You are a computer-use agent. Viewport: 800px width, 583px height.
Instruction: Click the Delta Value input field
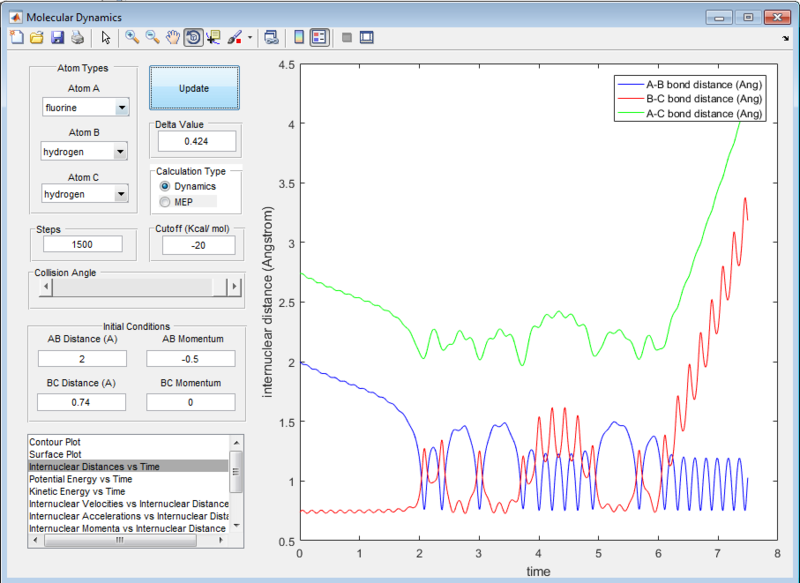tap(196, 142)
